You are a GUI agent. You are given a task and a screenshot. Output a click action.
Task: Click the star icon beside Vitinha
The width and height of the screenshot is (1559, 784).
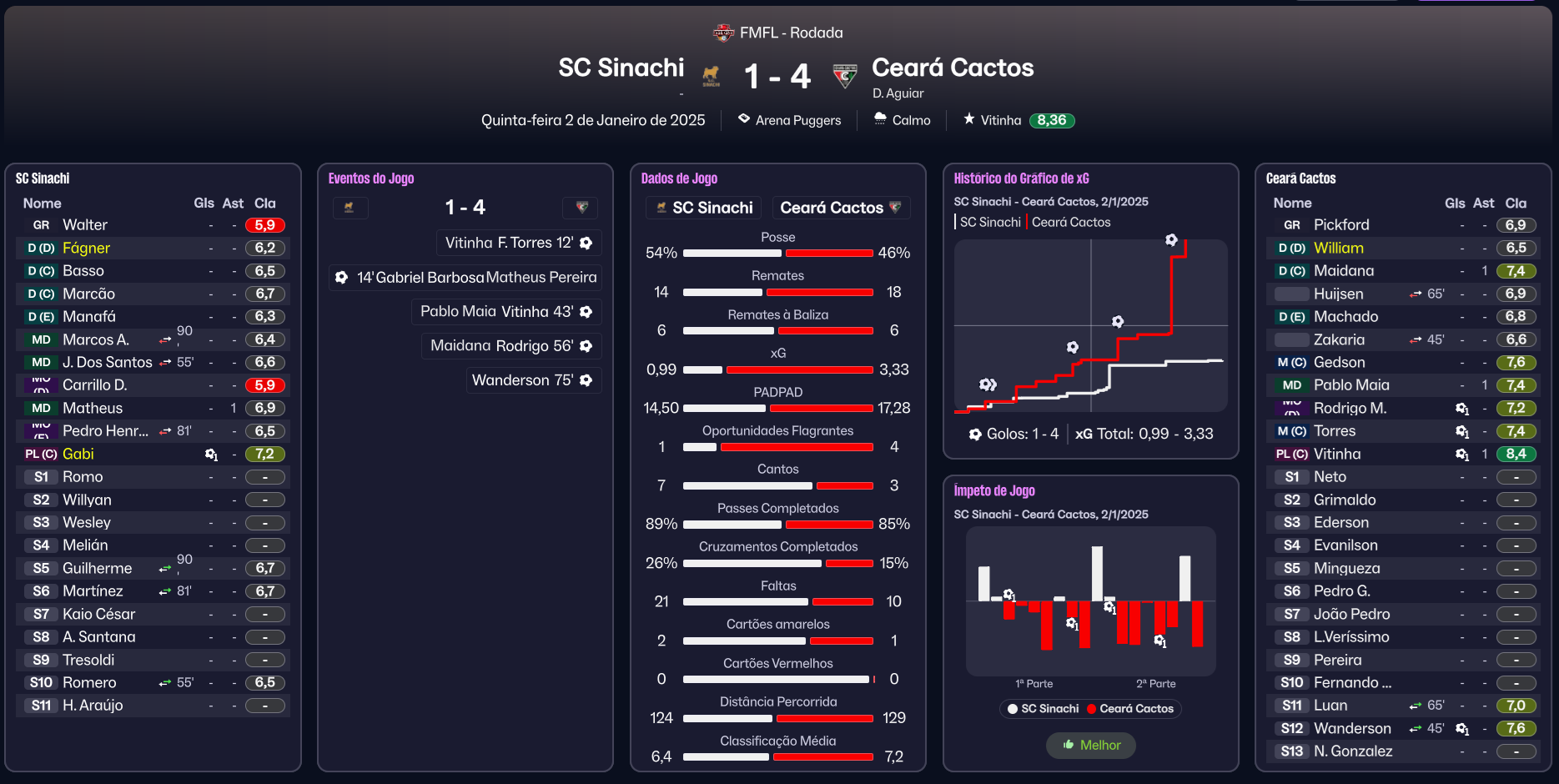[x=969, y=119]
